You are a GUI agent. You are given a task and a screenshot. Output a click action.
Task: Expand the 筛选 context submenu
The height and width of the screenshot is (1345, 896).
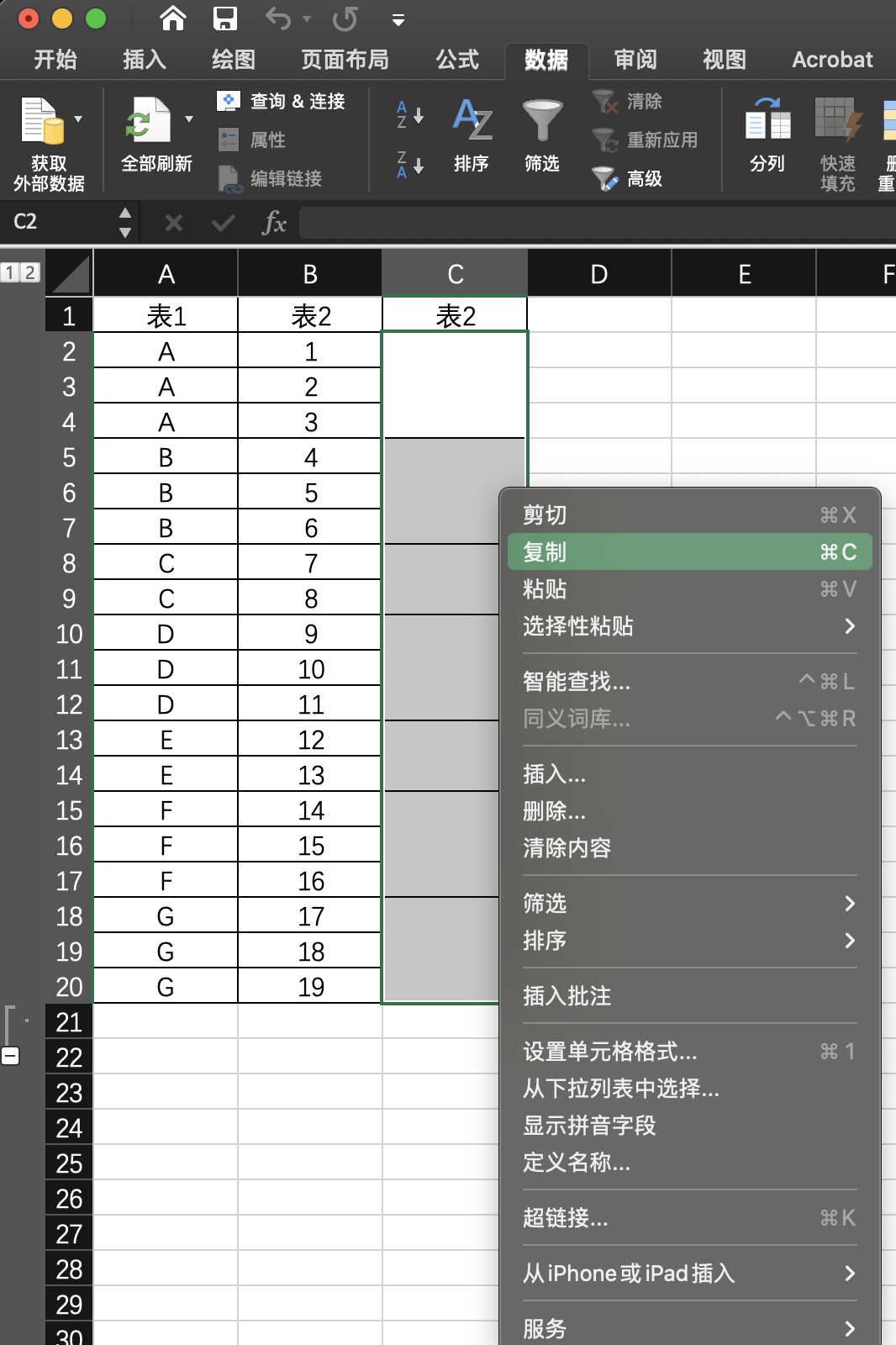689,903
